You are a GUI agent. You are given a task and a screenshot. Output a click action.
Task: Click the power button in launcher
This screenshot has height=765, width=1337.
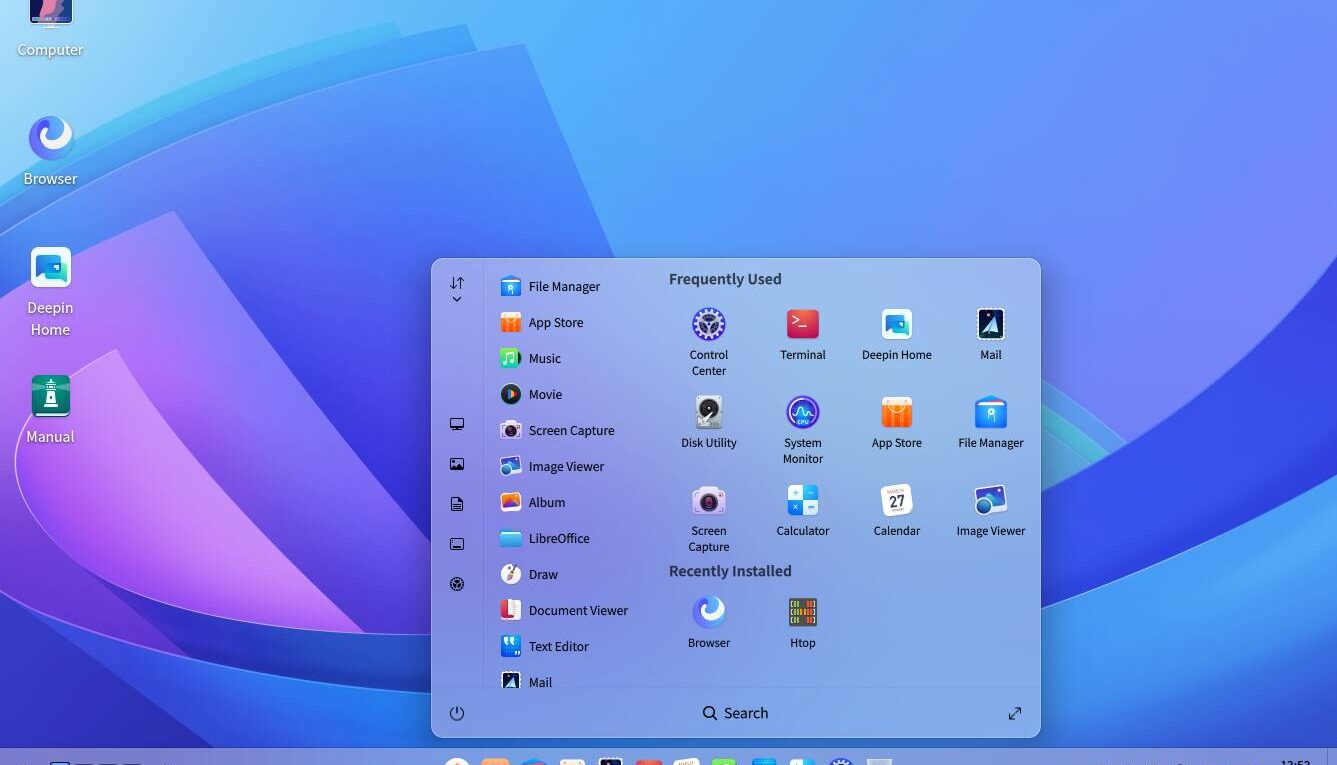tap(457, 713)
